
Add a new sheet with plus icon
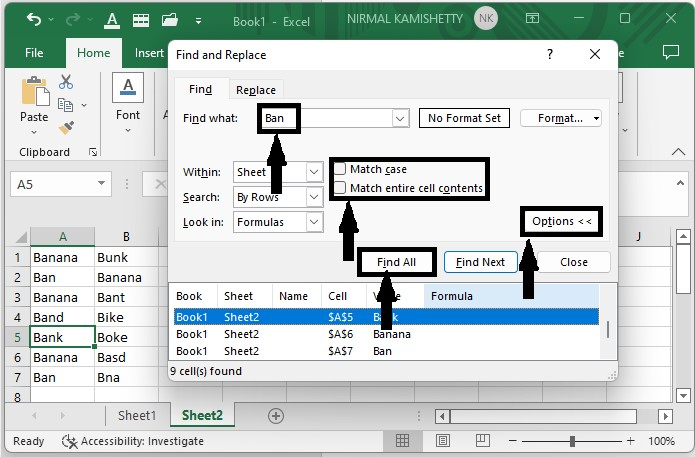pyautogui.click(x=276, y=416)
